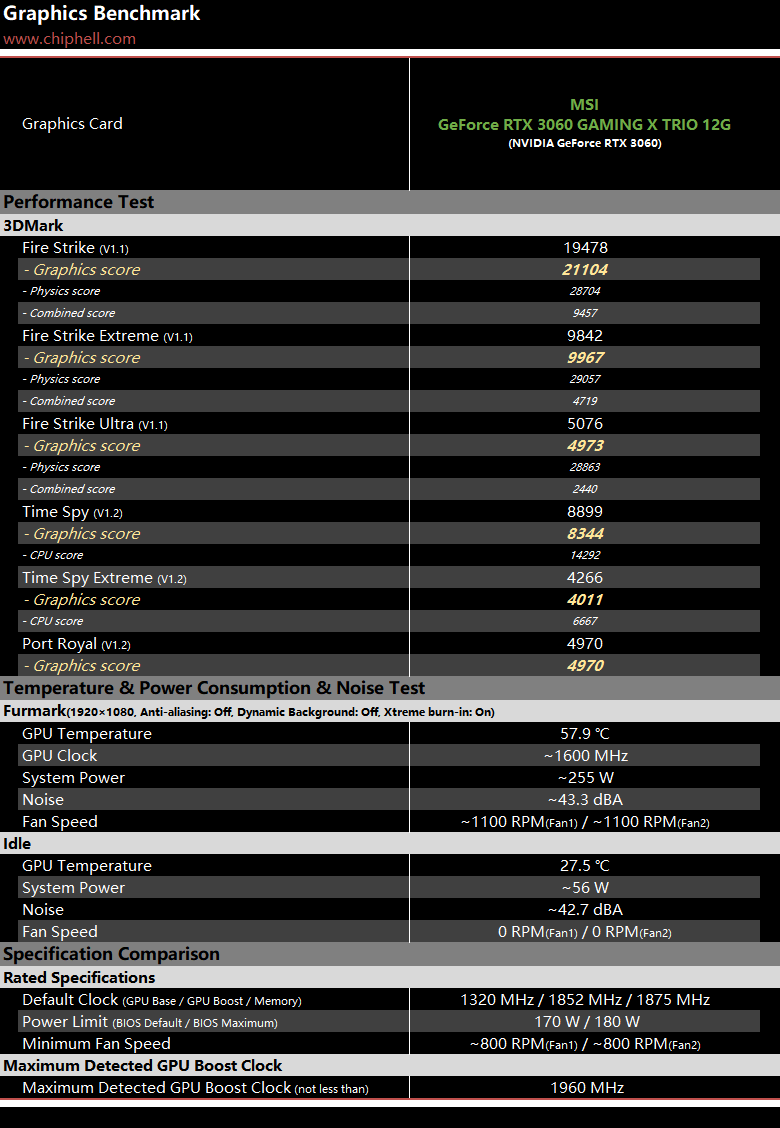
Task: Select the Graphics Card row label
Action: 72,124
